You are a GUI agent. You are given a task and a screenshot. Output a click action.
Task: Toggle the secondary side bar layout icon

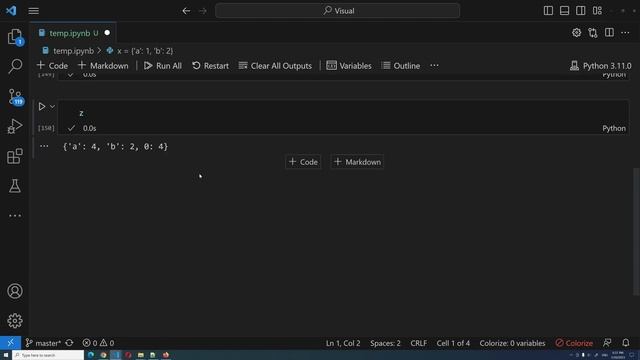(x=581, y=11)
